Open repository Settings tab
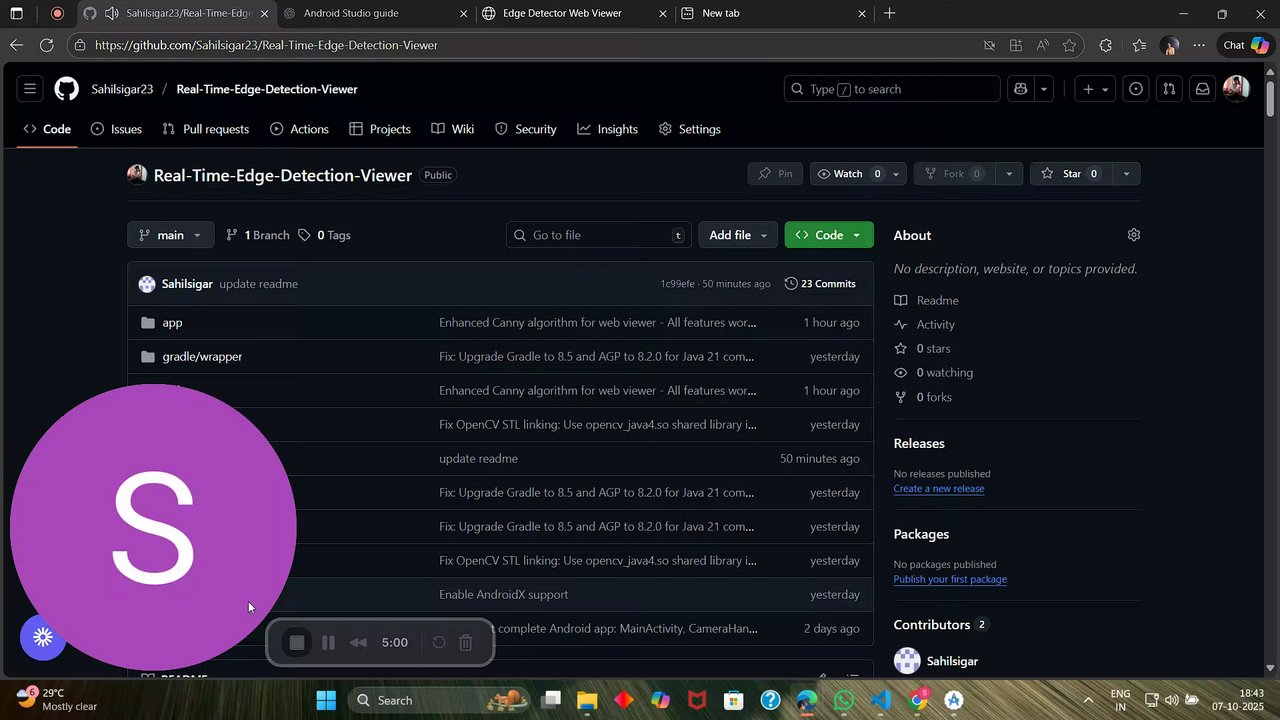 [690, 129]
